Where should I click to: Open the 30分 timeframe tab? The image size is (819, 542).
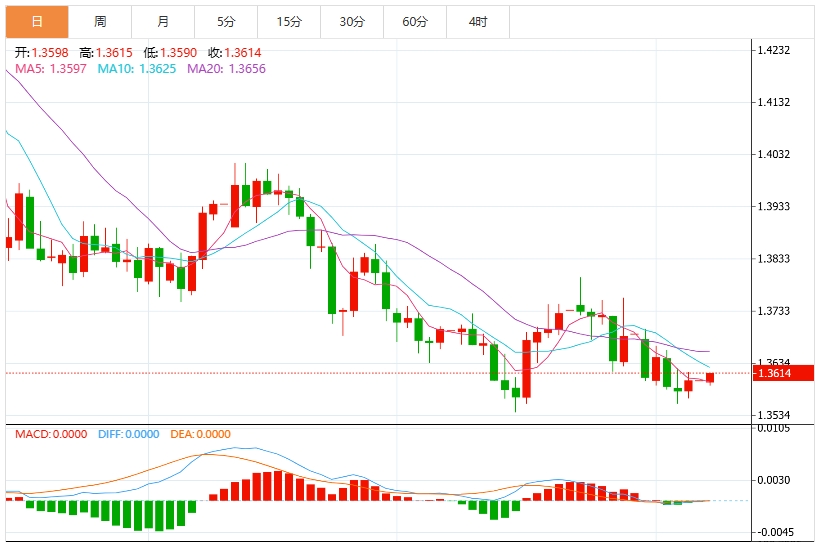(x=352, y=22)
